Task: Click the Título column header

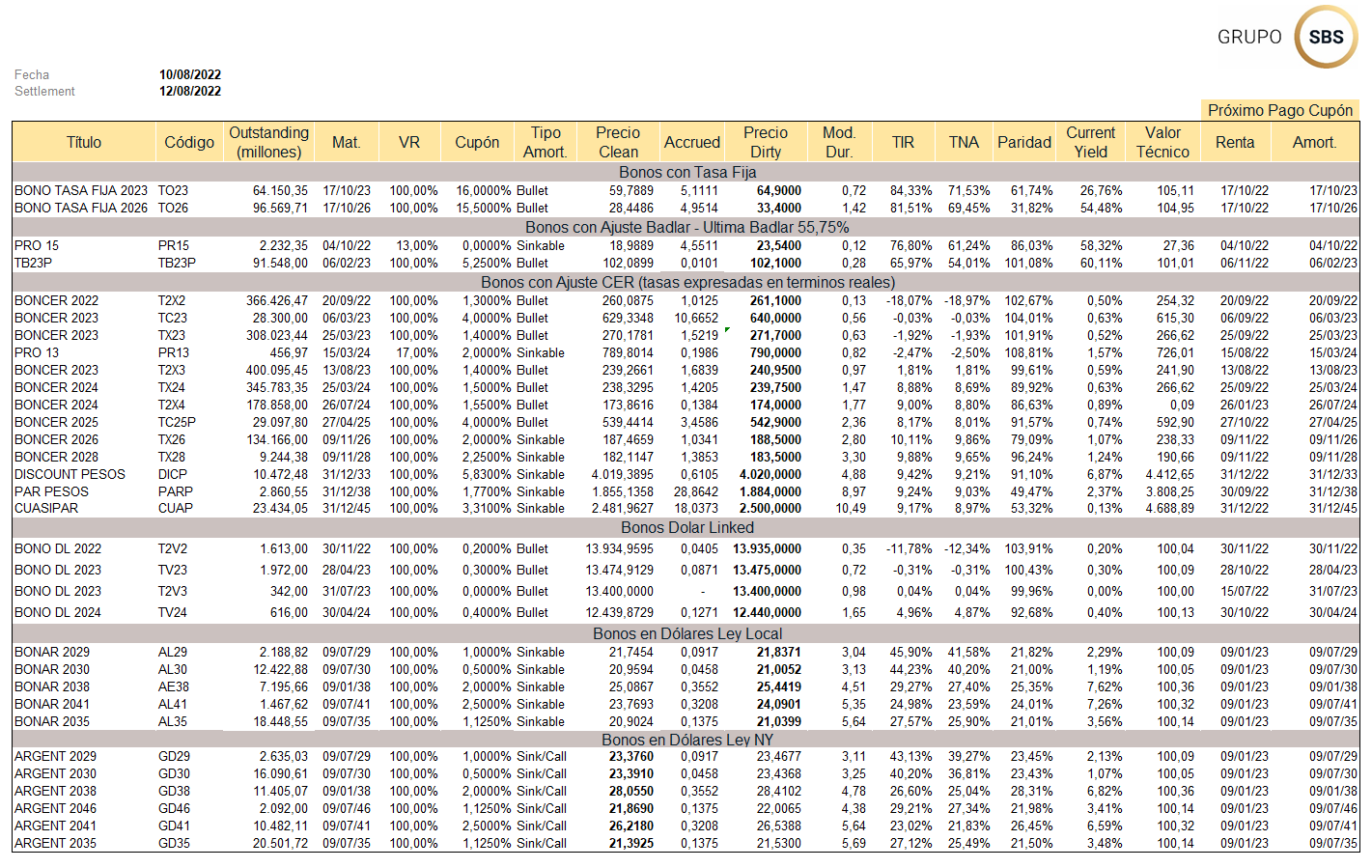Action: pos(84,142)
